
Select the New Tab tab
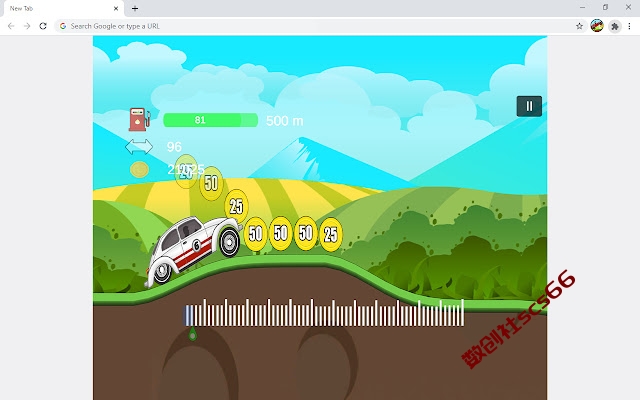pyautogui.click(x=64, y=9)
